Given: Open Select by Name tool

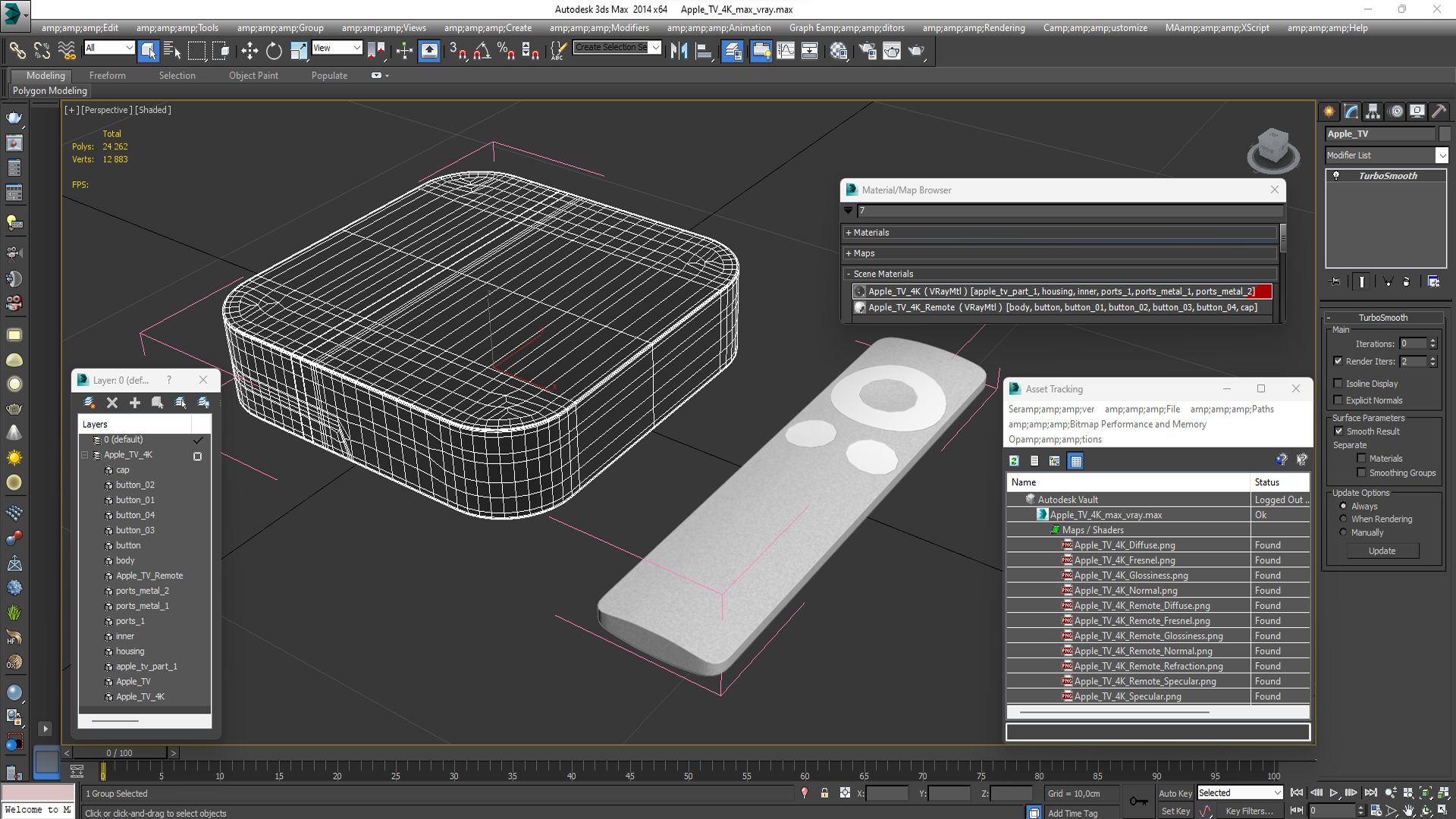Looking at the screenshot, I should pyautogui.click(x=172, y=51).
